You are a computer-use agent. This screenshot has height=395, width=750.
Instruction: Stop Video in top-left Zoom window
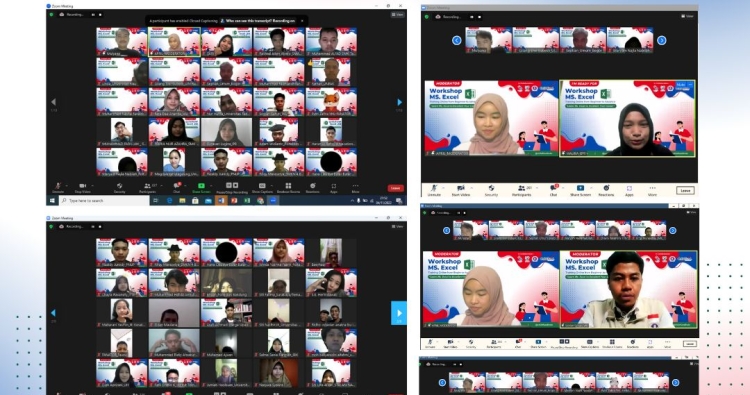point(82,187)
